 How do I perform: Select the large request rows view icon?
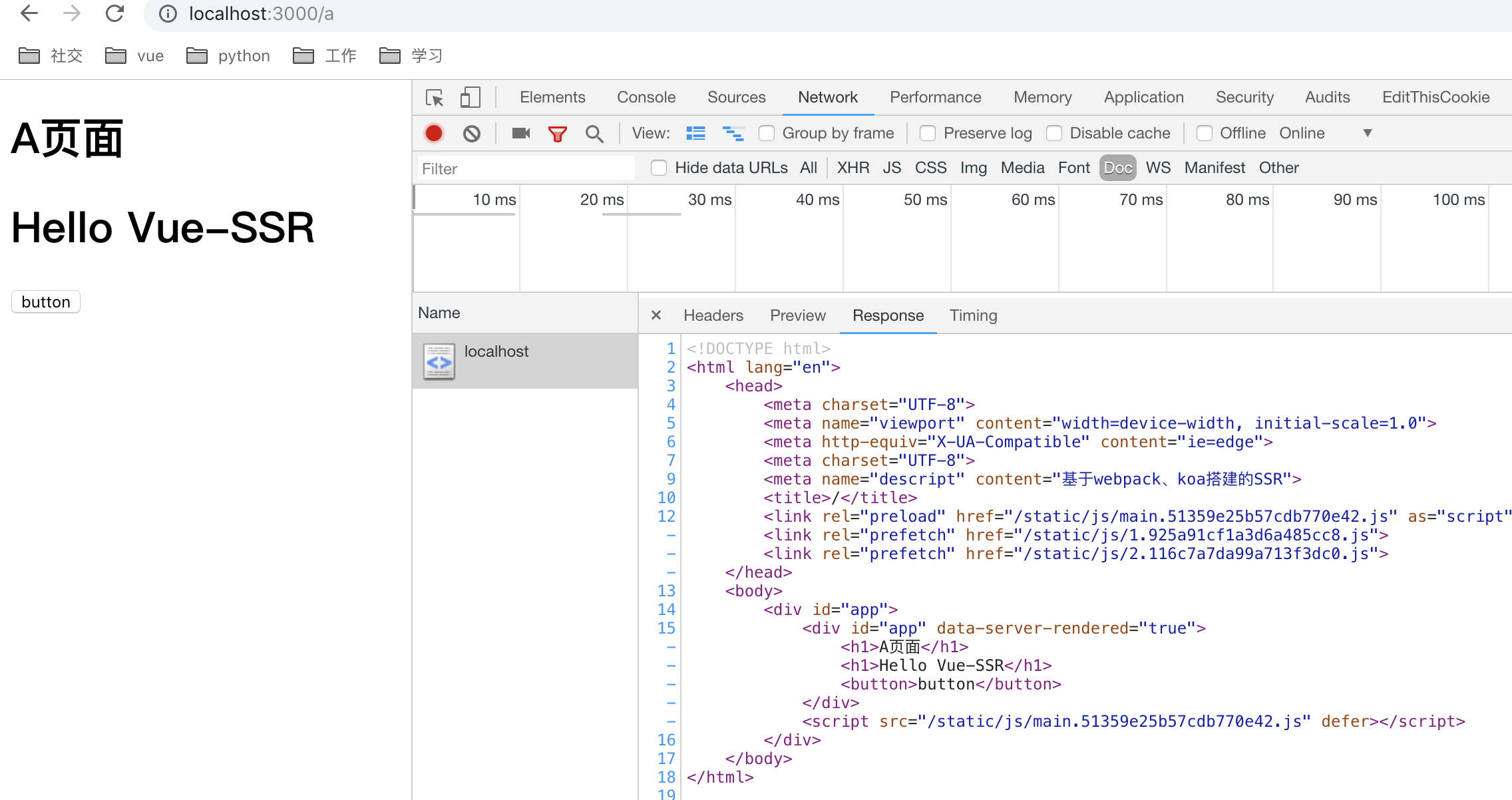tap(696, 133)
